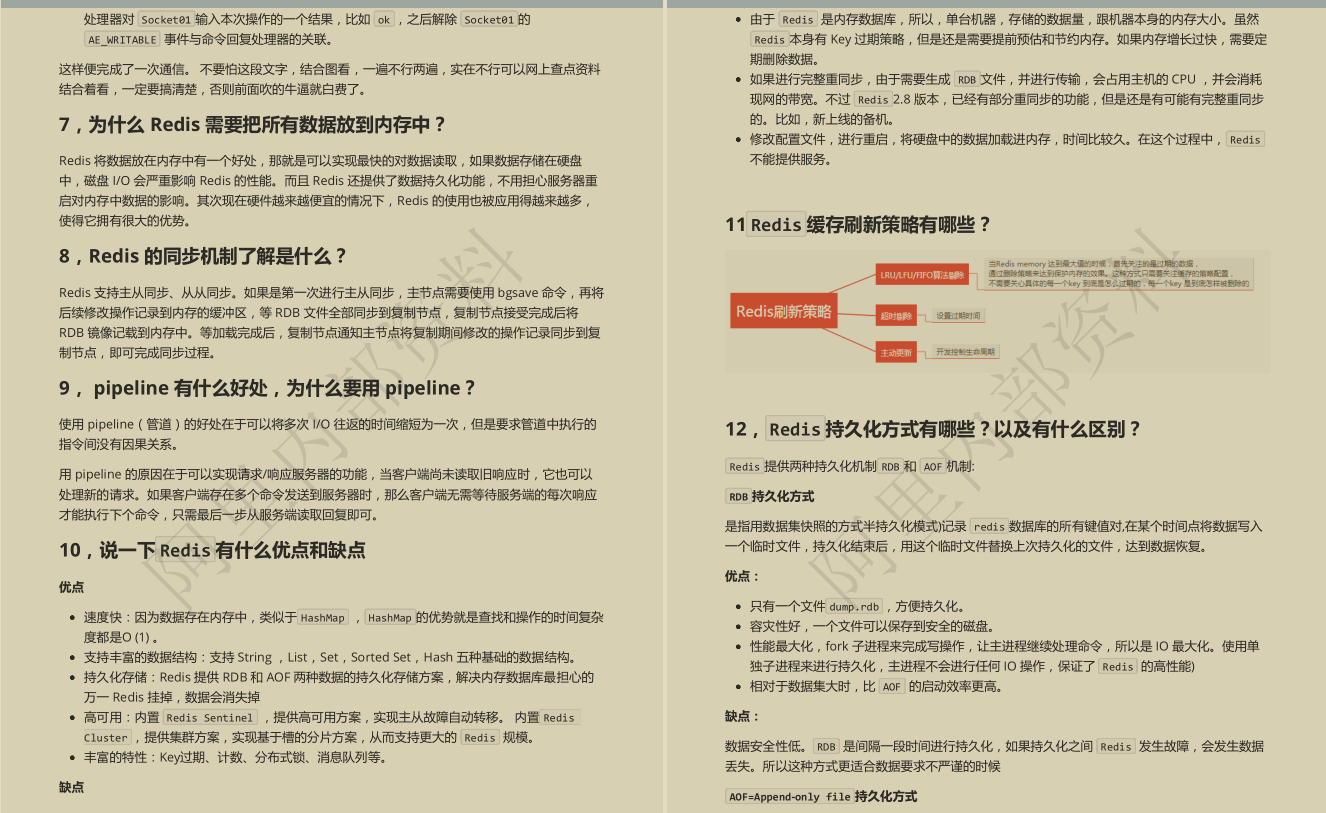Click the bullet starting "相对于数据集大时"

tap(877, 686)
